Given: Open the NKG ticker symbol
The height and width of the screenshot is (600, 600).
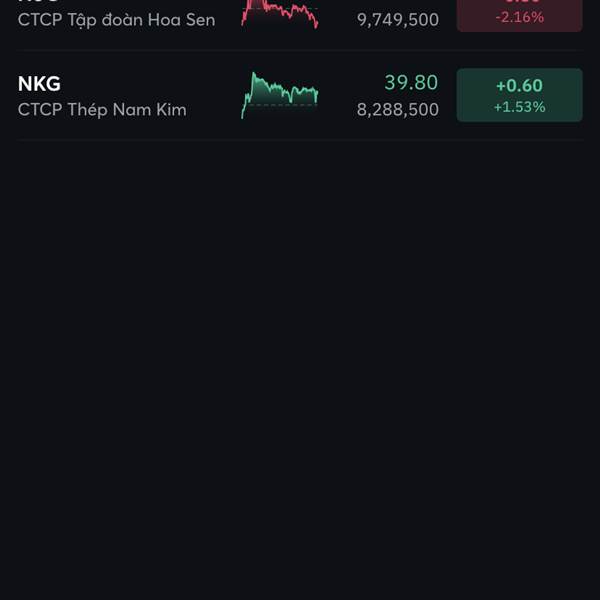Looking at the screenshot, I should (39, 83).
